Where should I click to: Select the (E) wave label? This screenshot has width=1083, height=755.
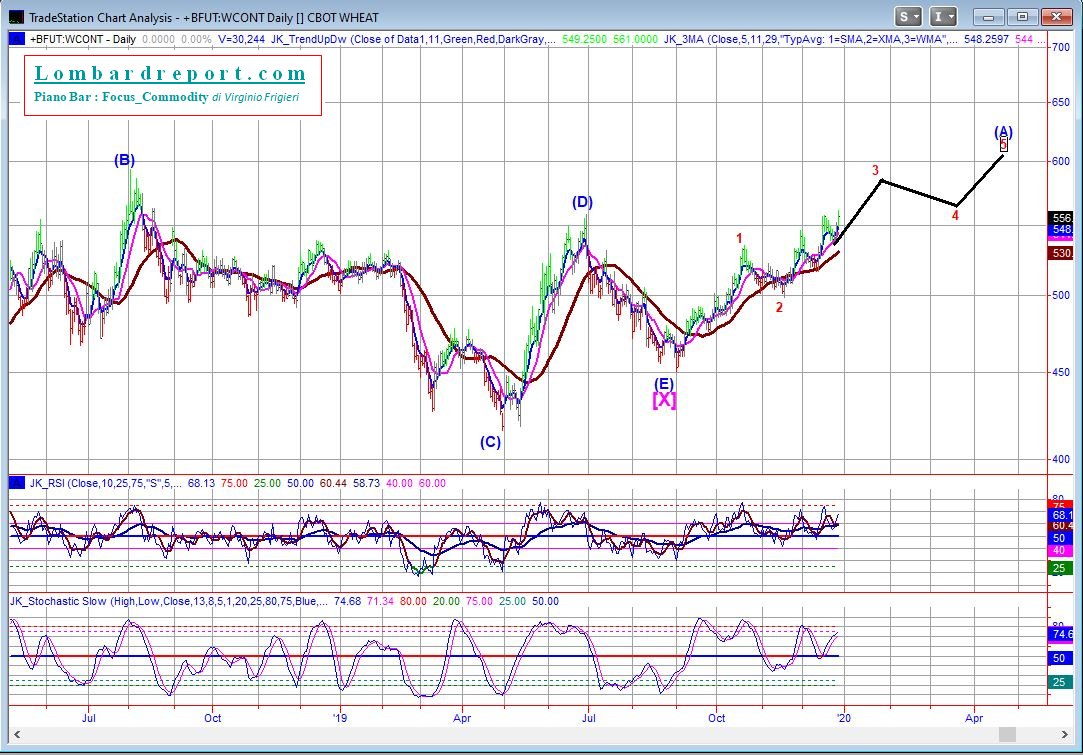(664, 384)
